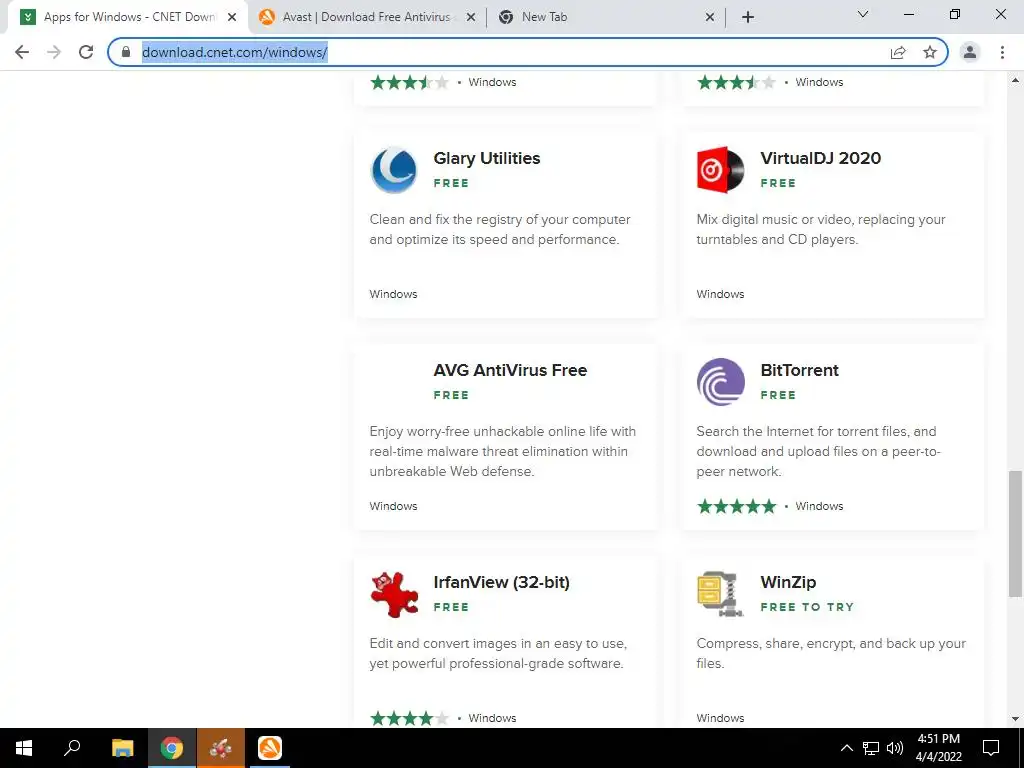Open the taskbar search magnifier

72,748
